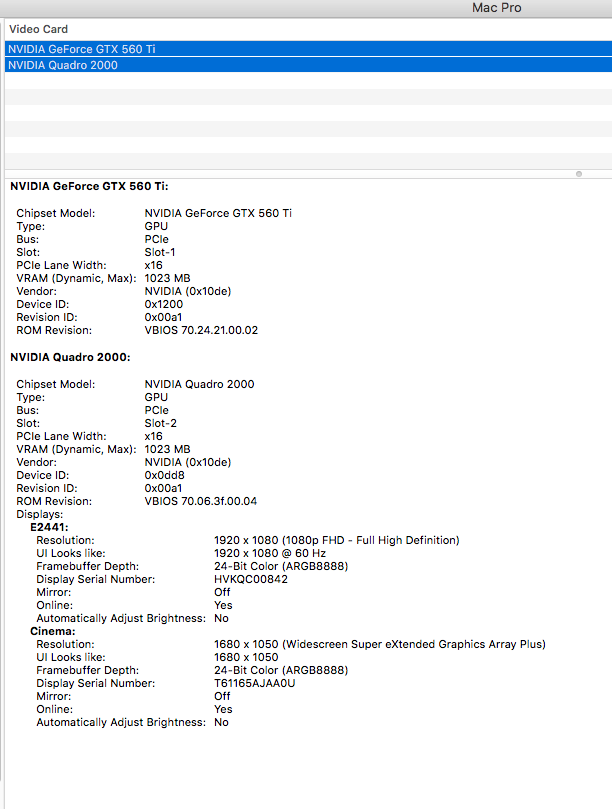Screen dimensions: 612x809
Task: Click Quadro 2000 Revision ID 0x00a1 value
Action: click(x=163, y=488)
